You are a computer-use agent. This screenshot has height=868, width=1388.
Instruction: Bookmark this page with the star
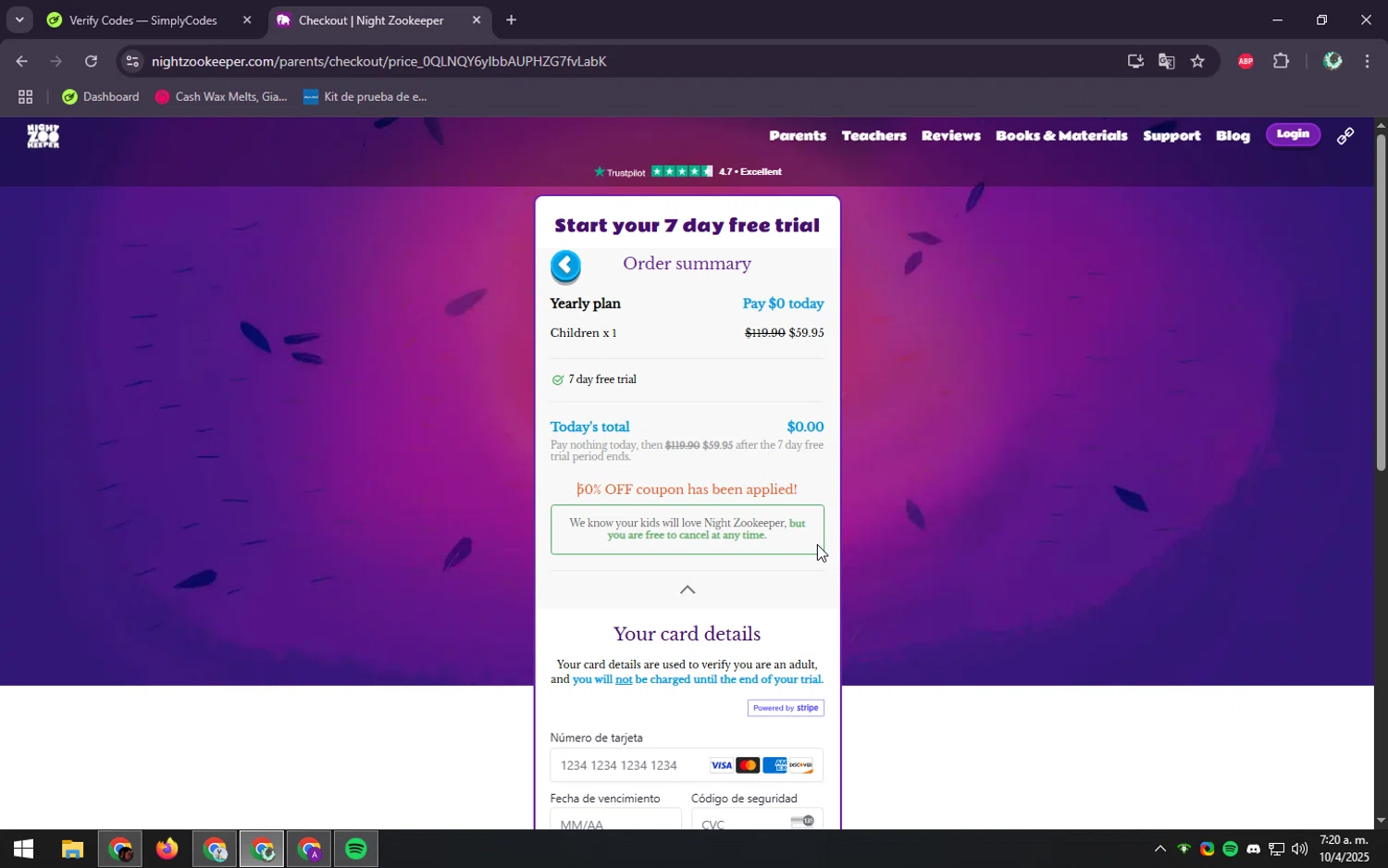[x=1197, y=61]
